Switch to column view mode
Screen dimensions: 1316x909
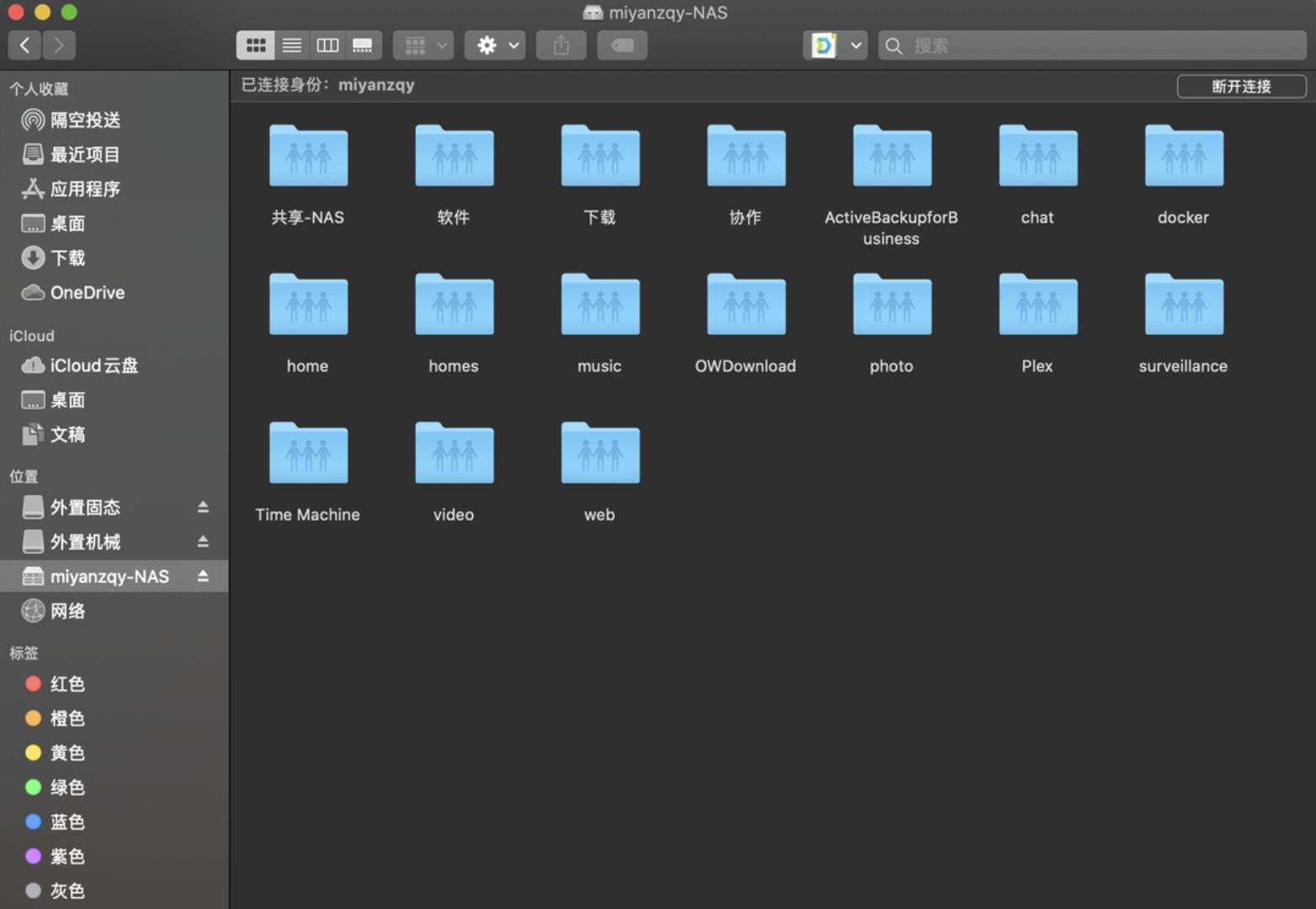point(327,45)
